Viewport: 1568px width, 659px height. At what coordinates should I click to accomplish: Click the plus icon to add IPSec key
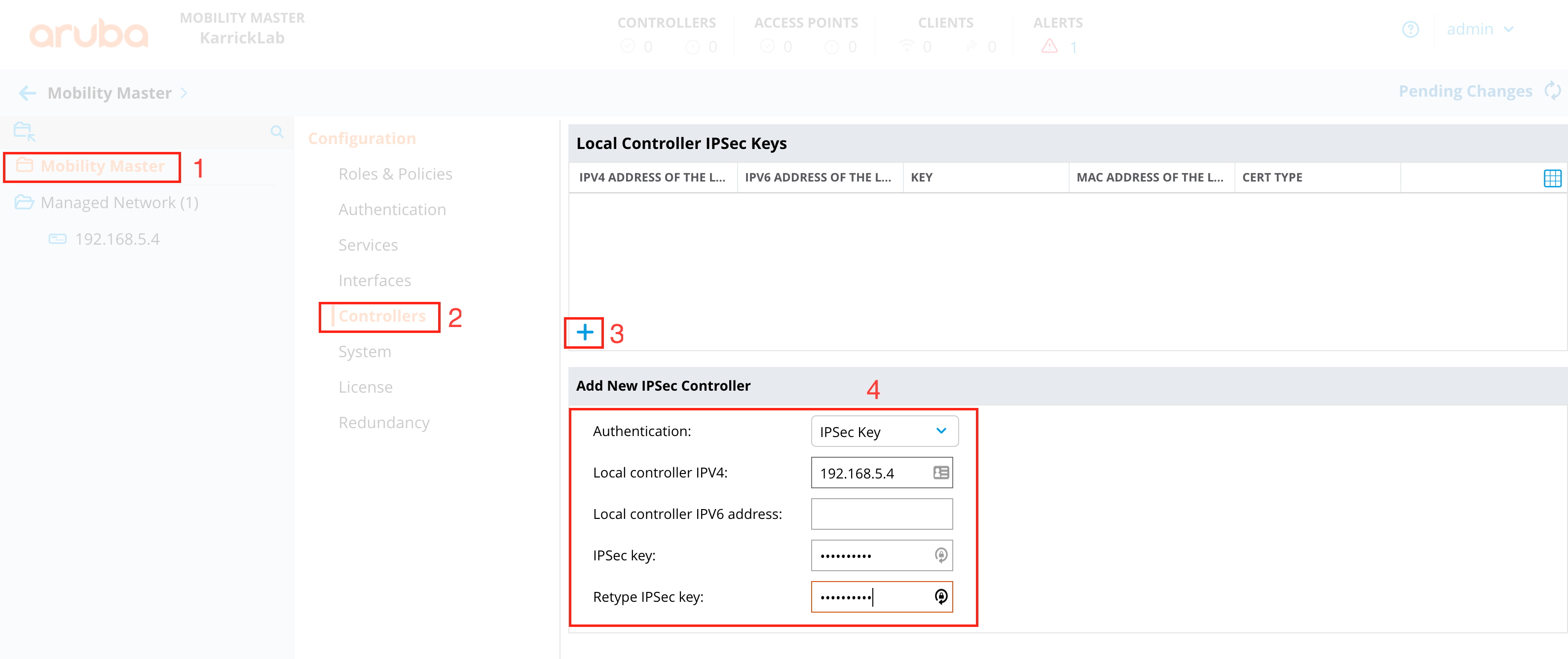[x=584, y=332]
